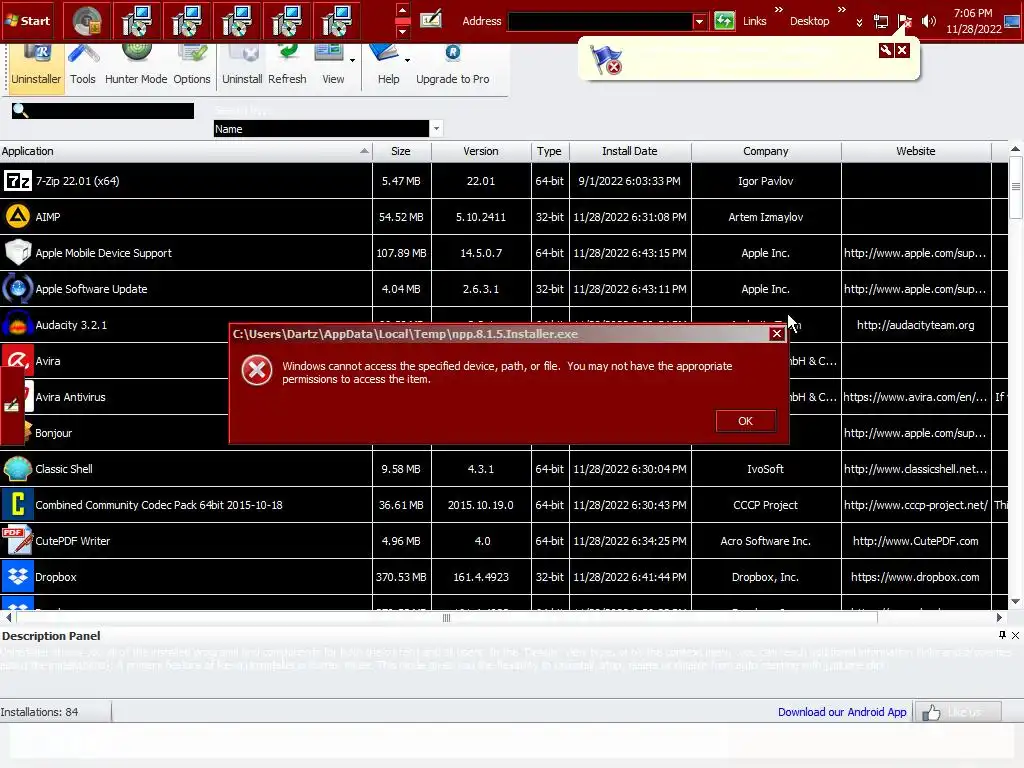
Task: Select the Dropbox application icon
Action: click(x=18, y=577)
